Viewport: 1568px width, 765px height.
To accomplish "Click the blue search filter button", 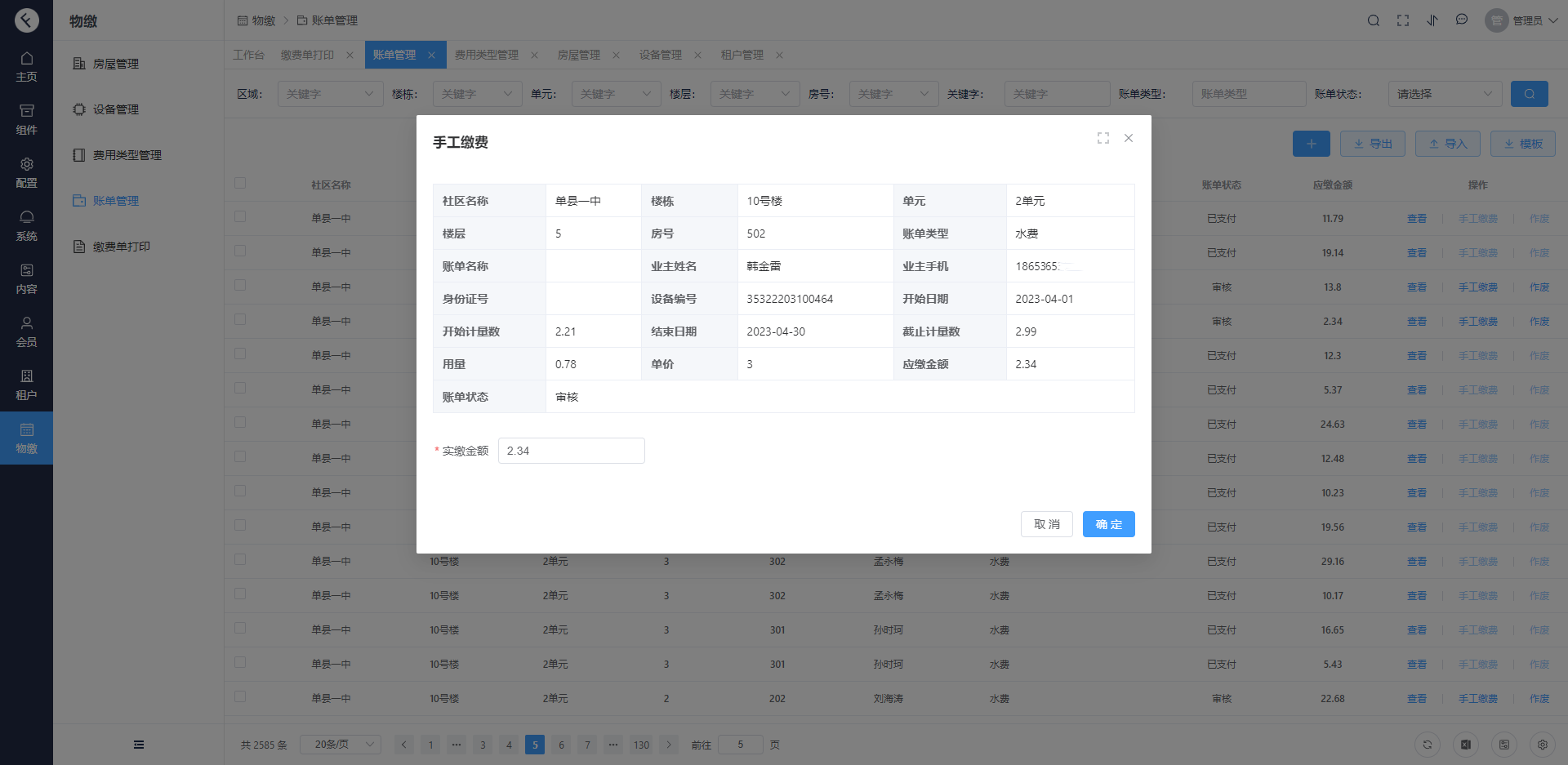I will tap(1530, 94).
